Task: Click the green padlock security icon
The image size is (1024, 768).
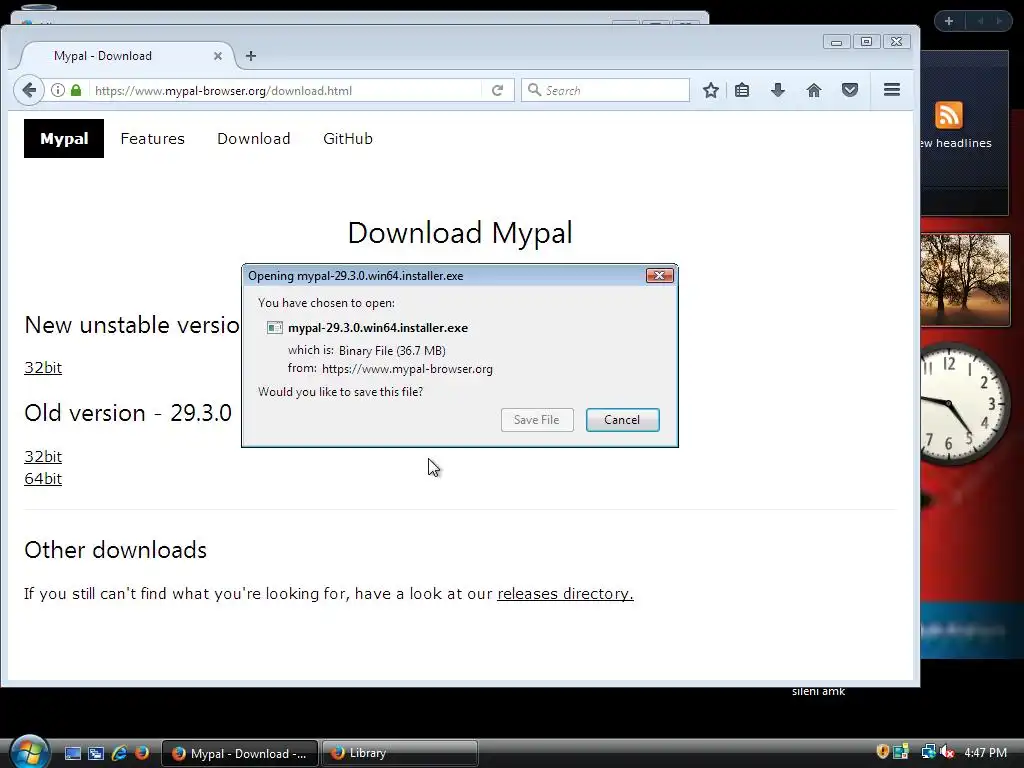Action: click(x=76, y=90)
